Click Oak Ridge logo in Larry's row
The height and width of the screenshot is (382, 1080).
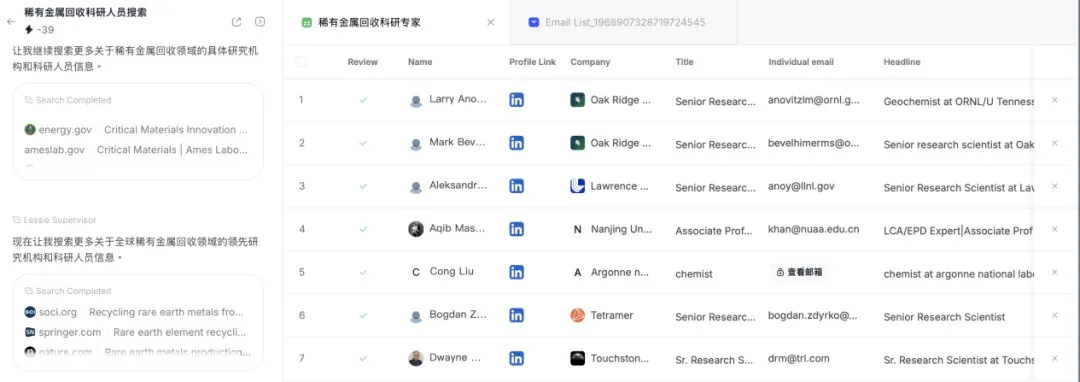pos(577,100)
